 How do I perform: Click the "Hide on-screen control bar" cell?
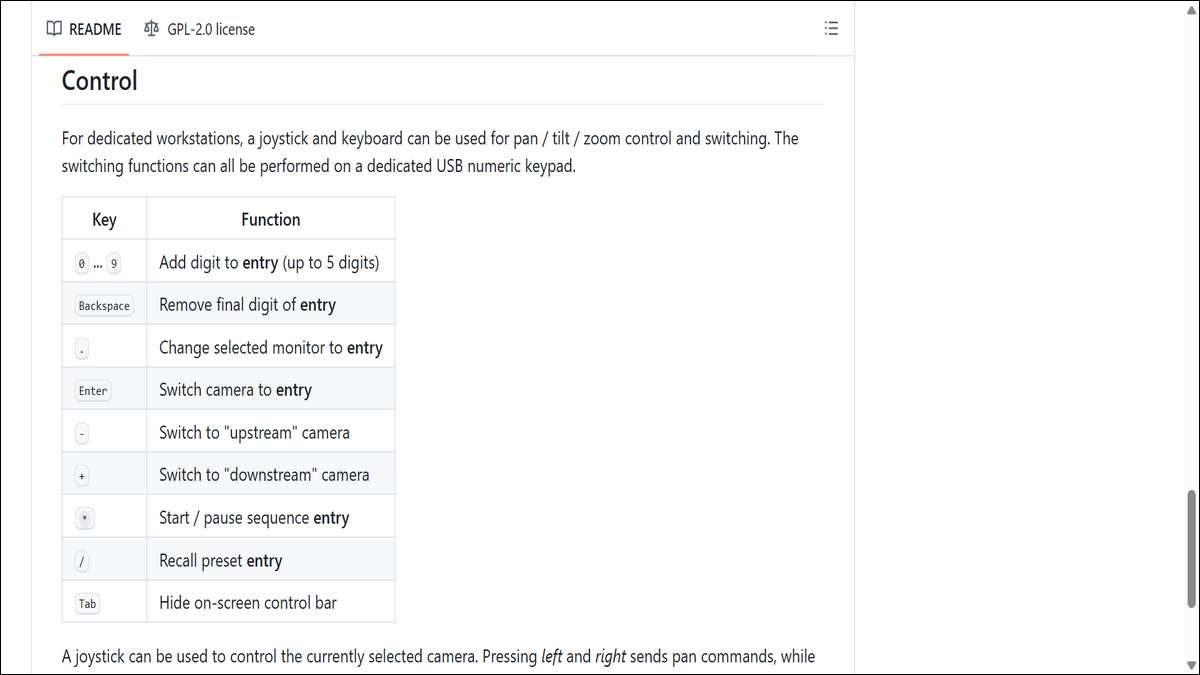tap(247, 603)
